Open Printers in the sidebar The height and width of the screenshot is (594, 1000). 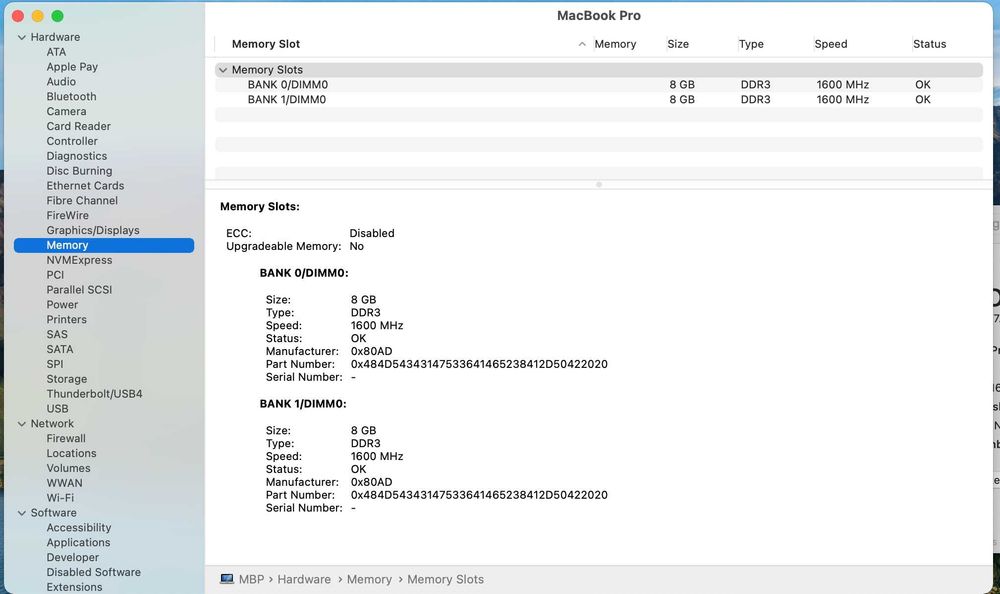coord(66,320)
